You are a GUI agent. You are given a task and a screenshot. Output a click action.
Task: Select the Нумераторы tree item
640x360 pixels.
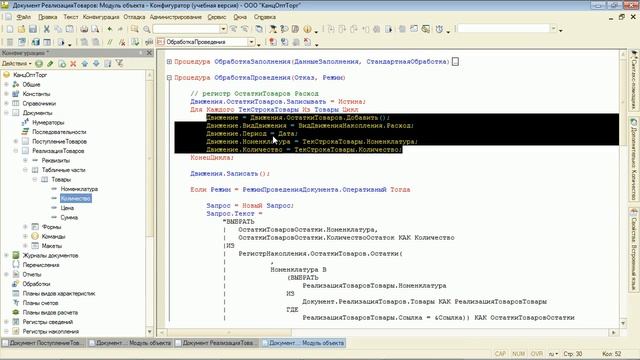pos(48,122)
